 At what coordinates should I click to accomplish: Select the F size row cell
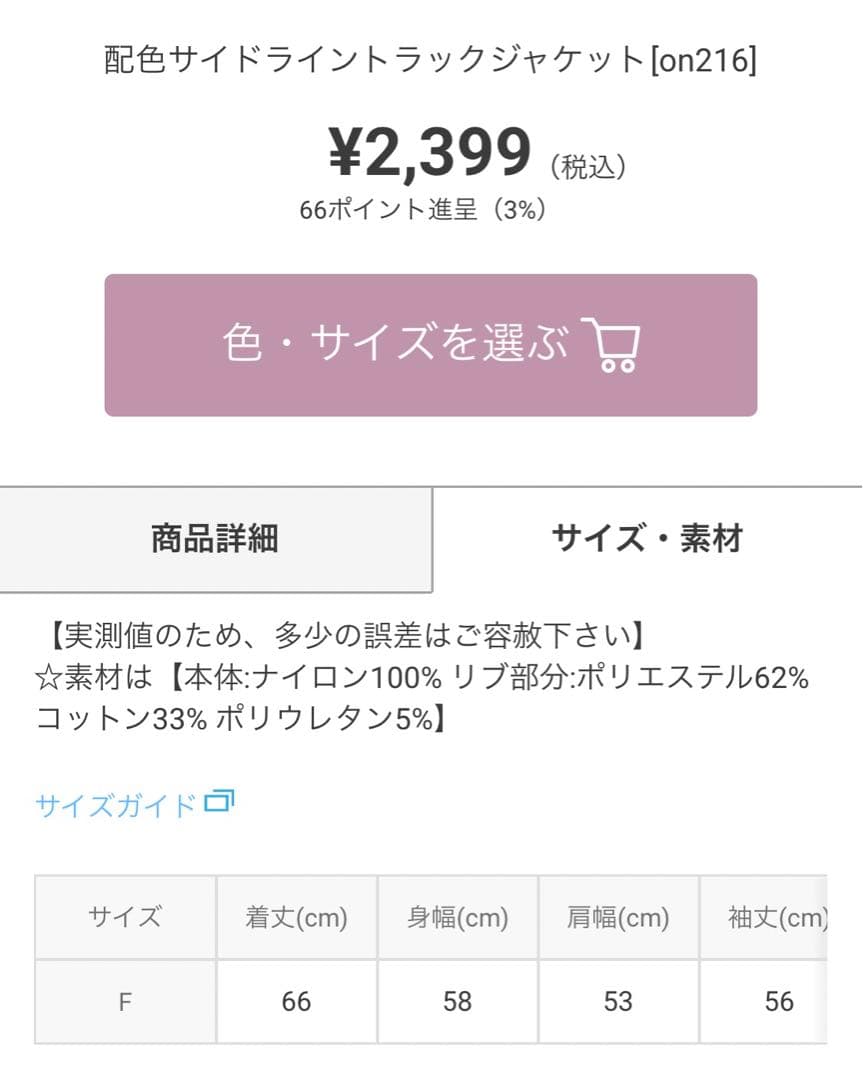coord(125,1002)
